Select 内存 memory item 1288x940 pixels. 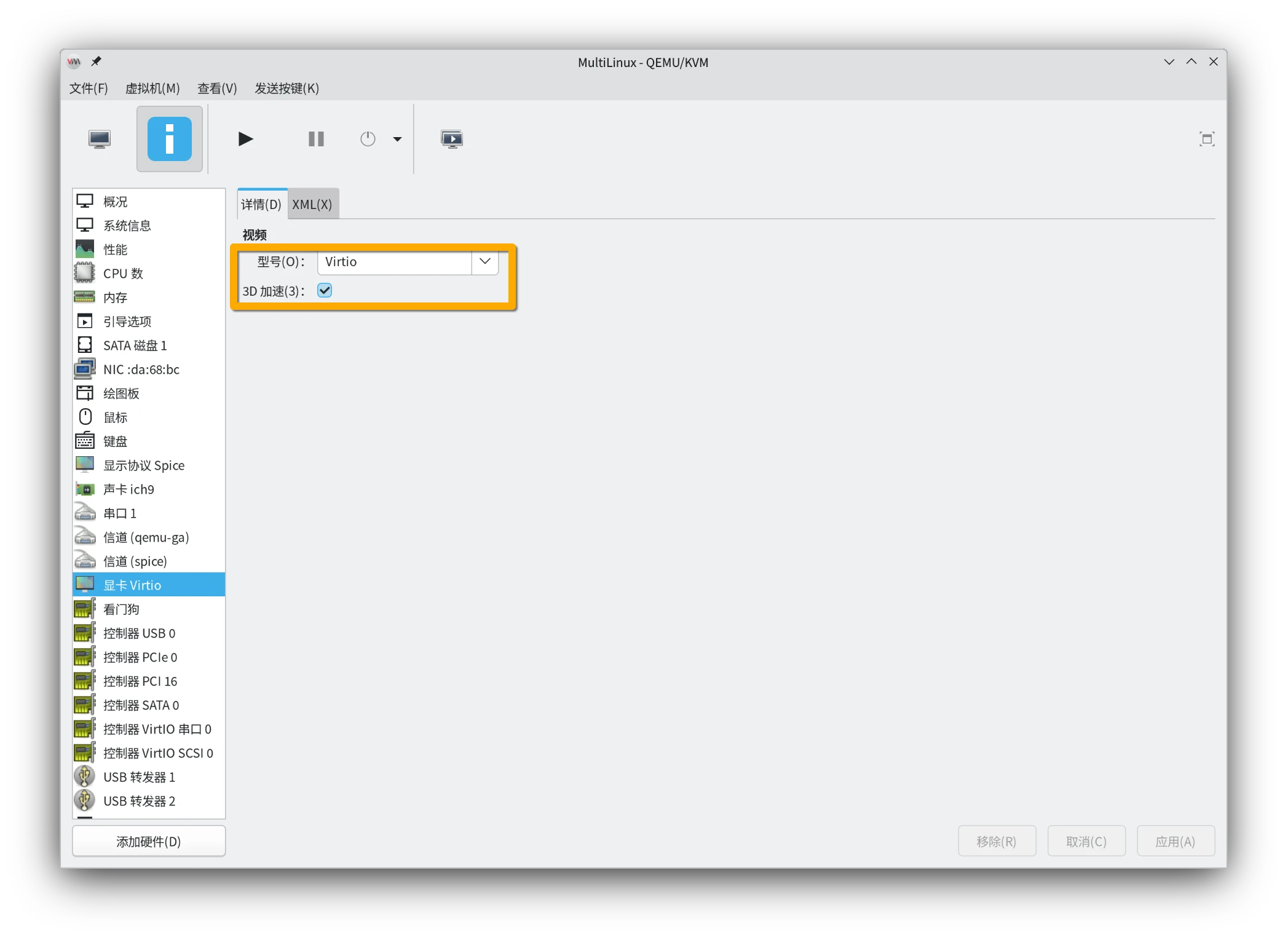point(149,298)
